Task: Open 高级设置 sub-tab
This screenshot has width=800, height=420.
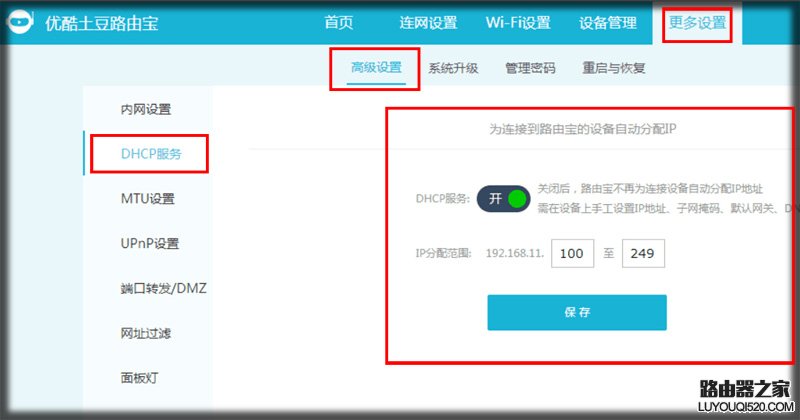Action: [x=376, y=67]
